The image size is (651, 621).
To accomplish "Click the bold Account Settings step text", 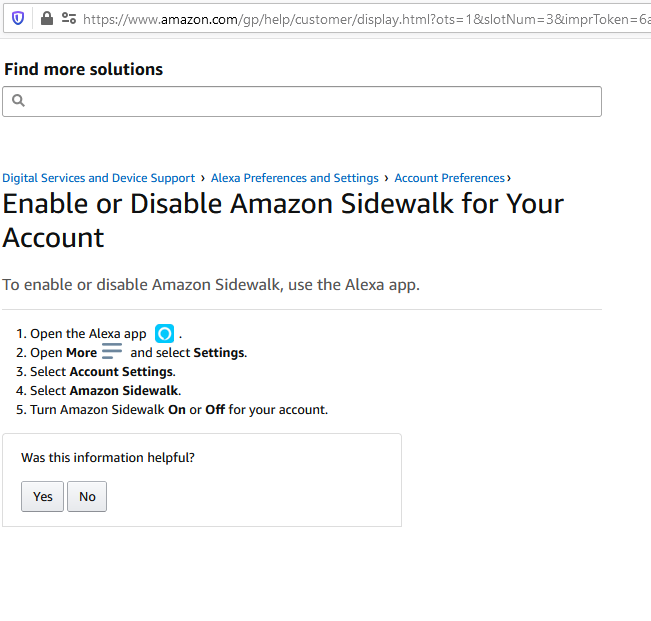I will tap(121, 372).
